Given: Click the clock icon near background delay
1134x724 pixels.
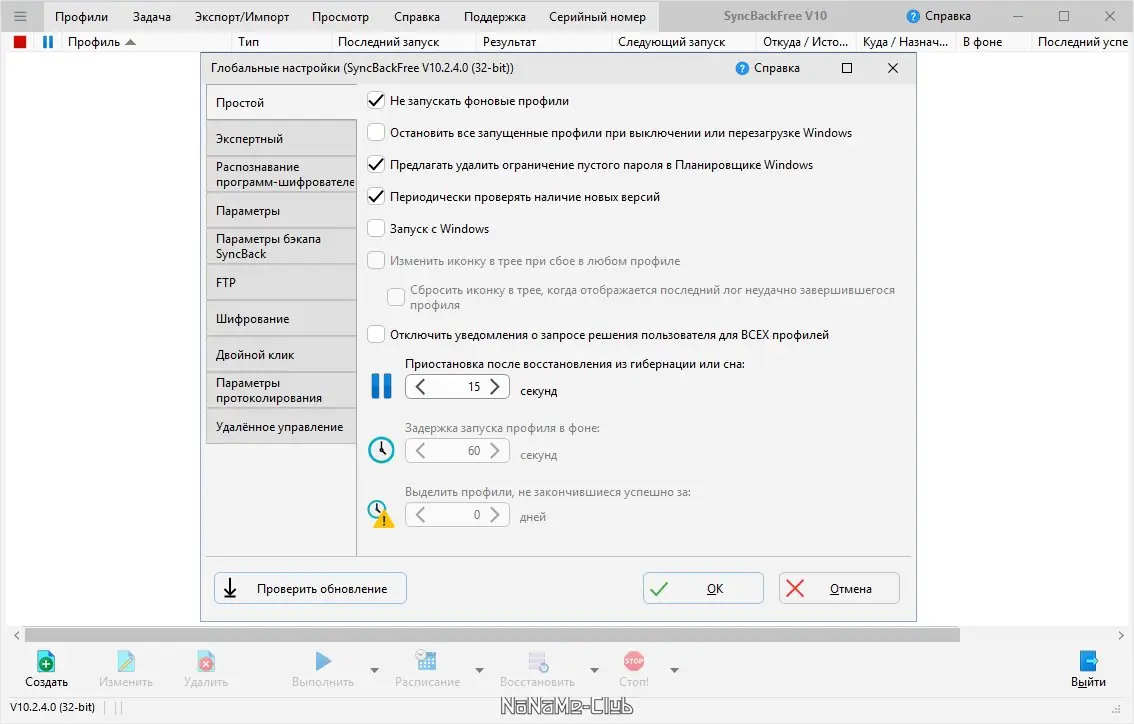Looking at the screenshot, I should point(381,450).
